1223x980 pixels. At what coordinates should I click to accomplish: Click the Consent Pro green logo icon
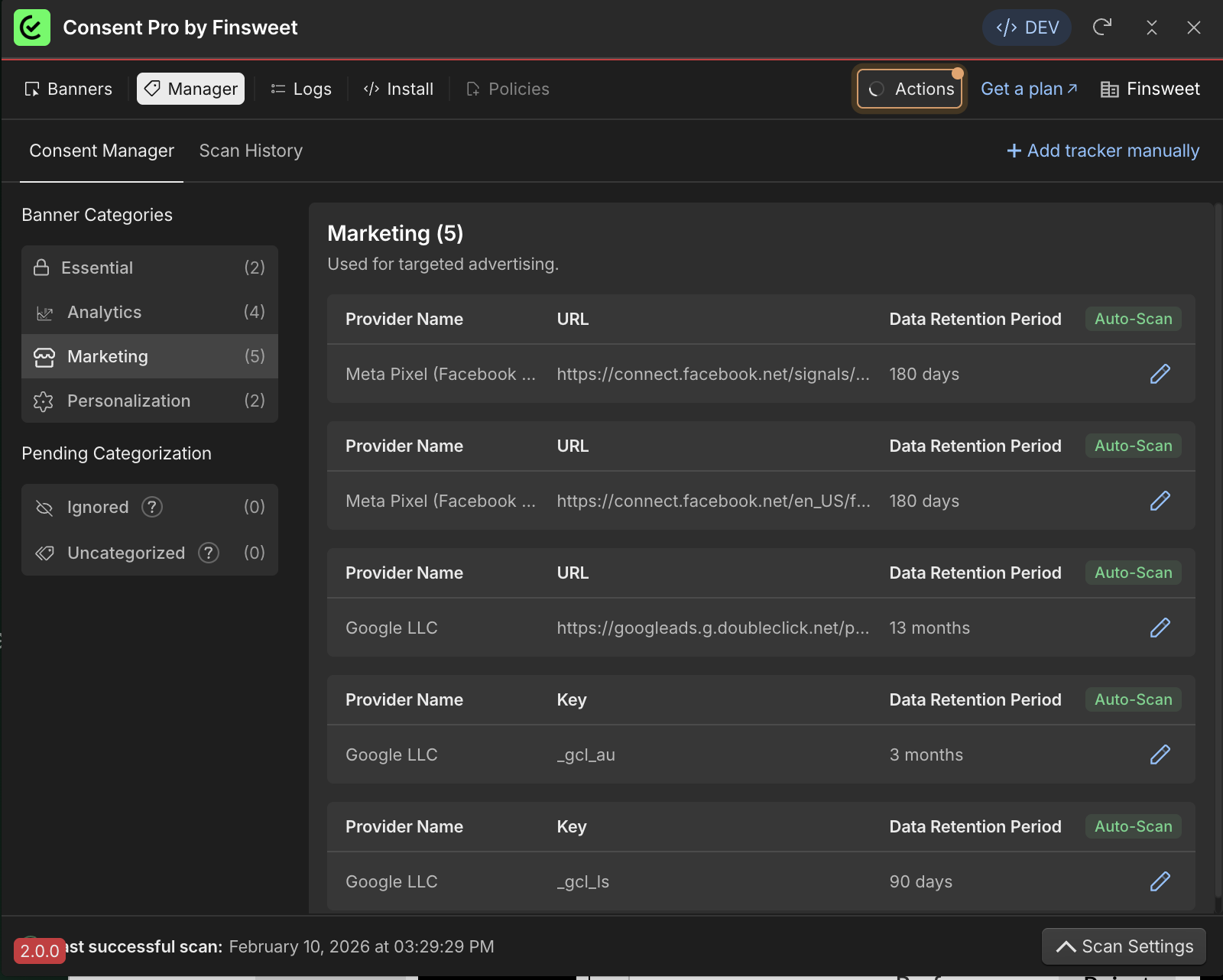point(32,28)
